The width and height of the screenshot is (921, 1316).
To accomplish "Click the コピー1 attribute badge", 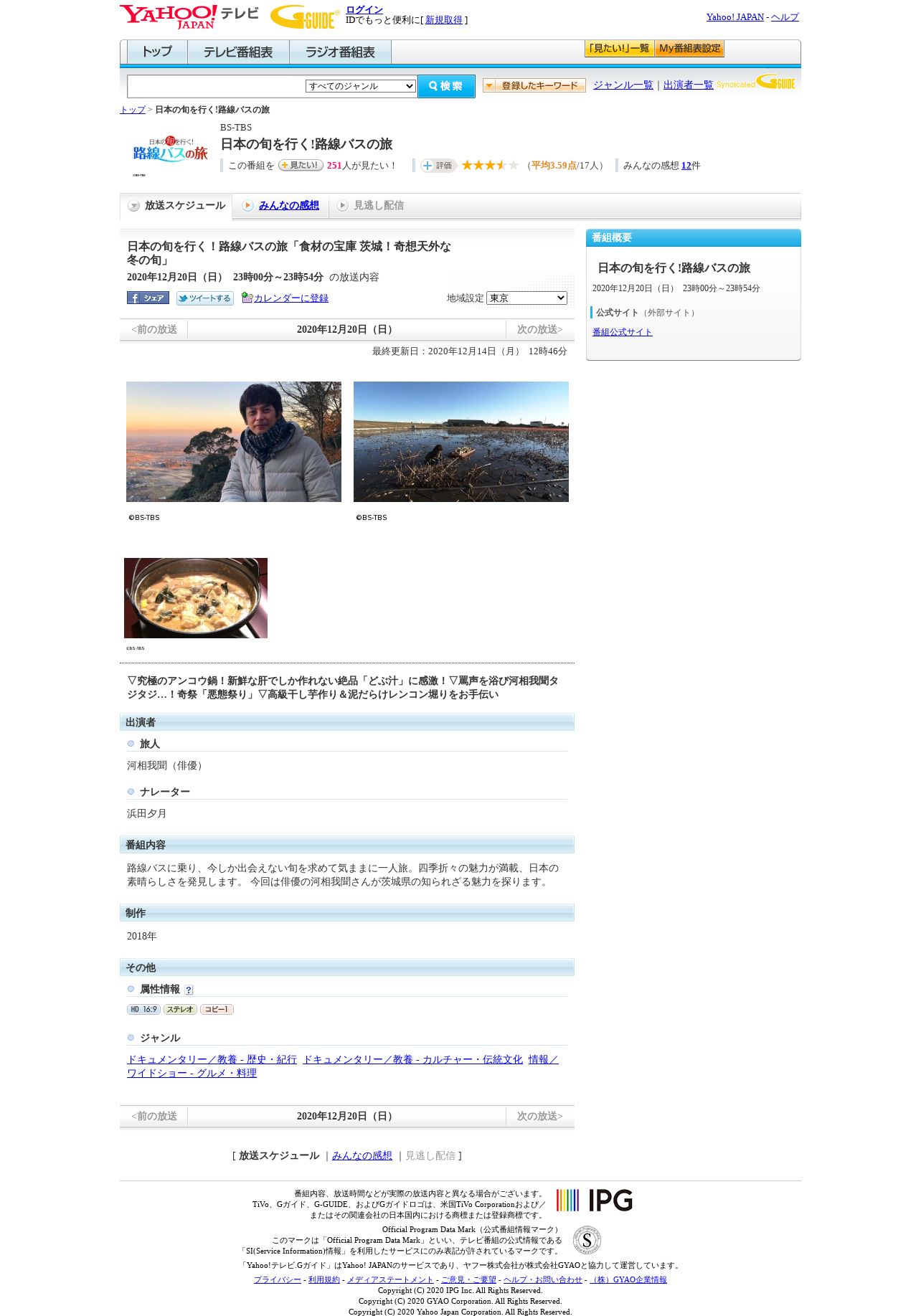I will point(217,1009).
